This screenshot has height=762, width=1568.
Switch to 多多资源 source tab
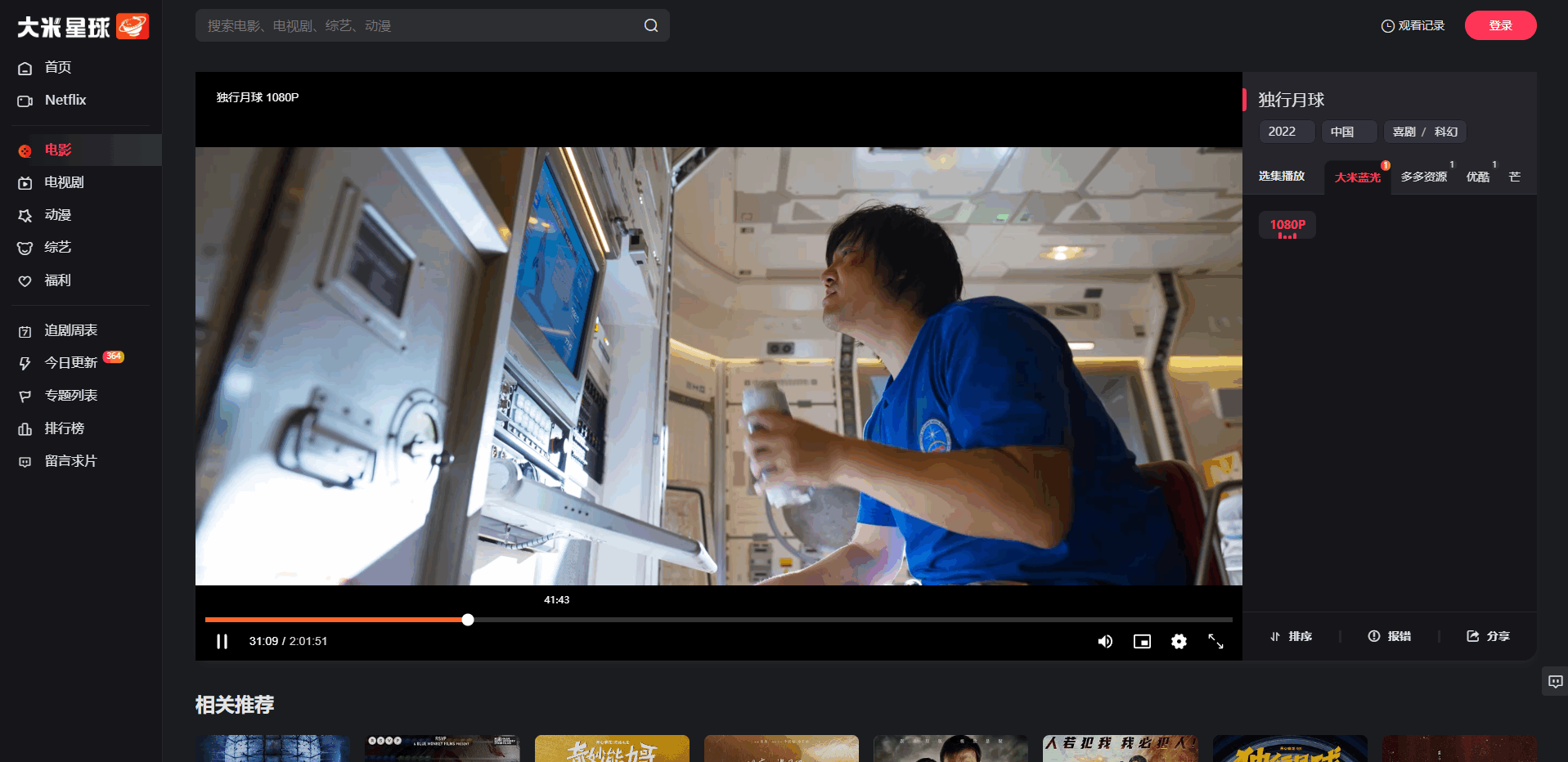[1423, 177]
